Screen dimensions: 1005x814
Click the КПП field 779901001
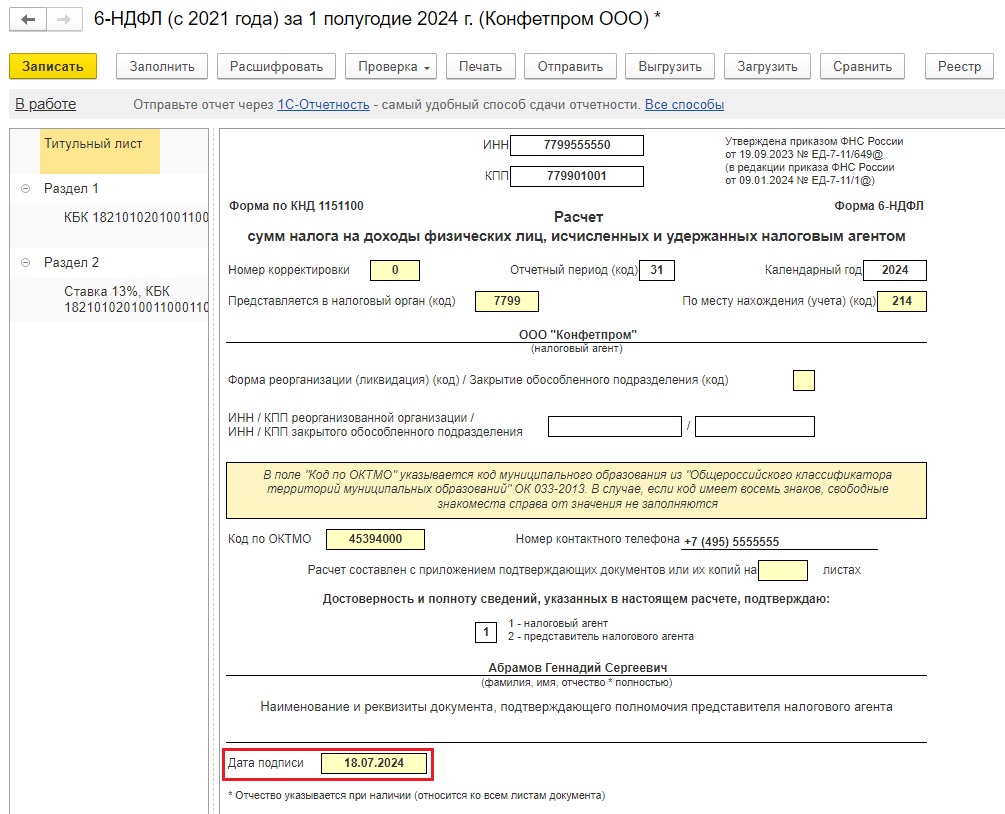click(577, 176)
